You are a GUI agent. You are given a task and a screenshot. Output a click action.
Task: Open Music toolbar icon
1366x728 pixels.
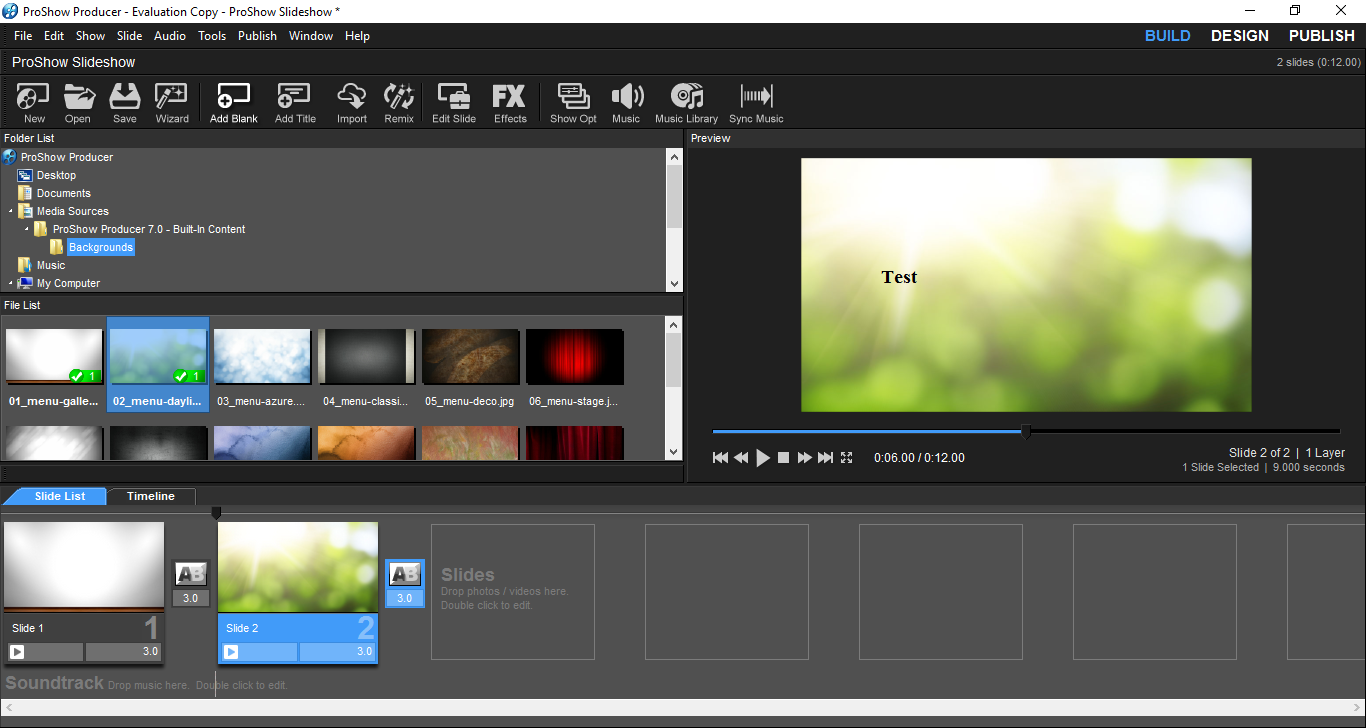[x=626, y=103]
